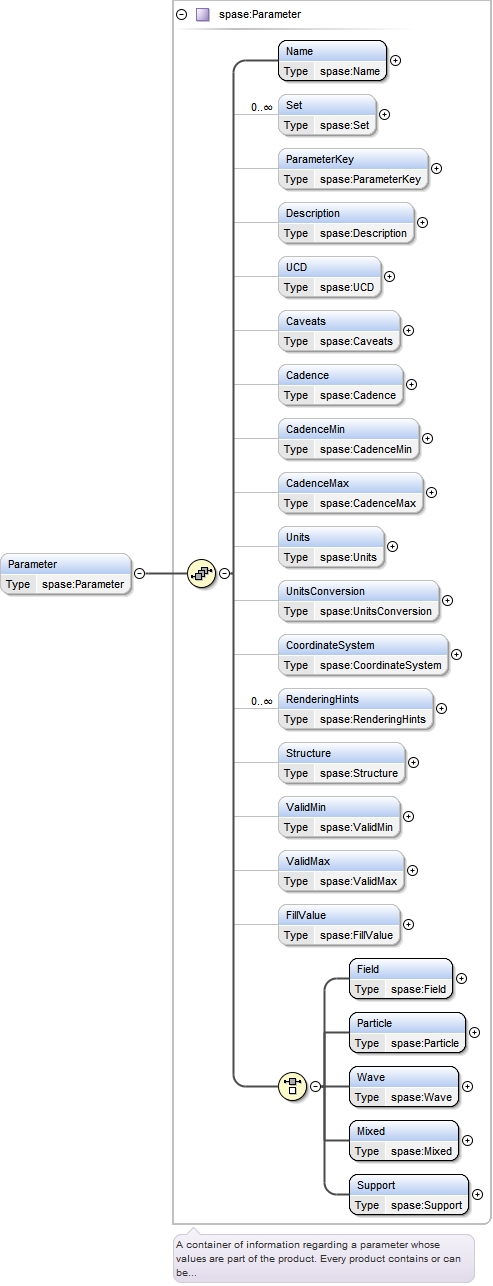This screenshot has height=1286, width=493.
Task: Expand the ParameterKey element
Action: (436, 168)
